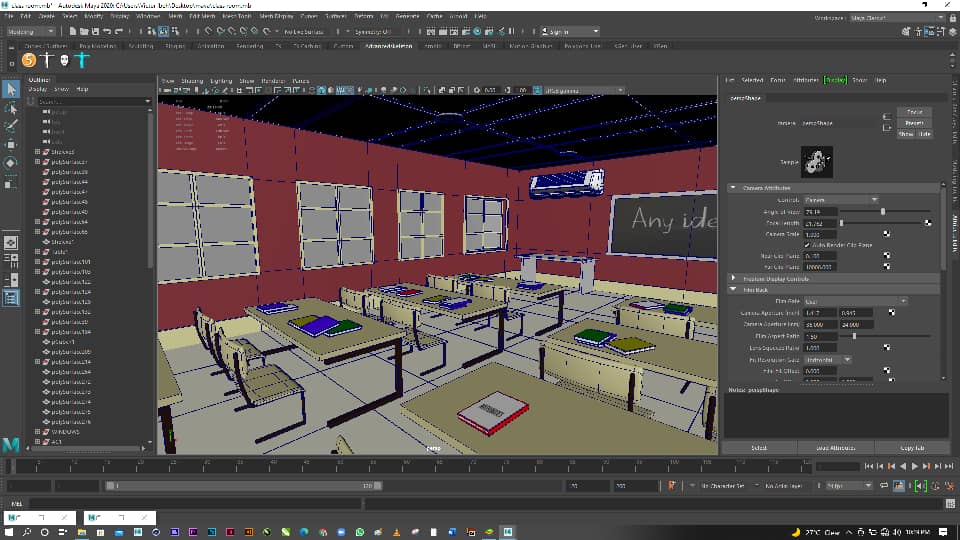Click the white face mask shelf icon
Screen dimensions: 960x540
tap(64, 60)
